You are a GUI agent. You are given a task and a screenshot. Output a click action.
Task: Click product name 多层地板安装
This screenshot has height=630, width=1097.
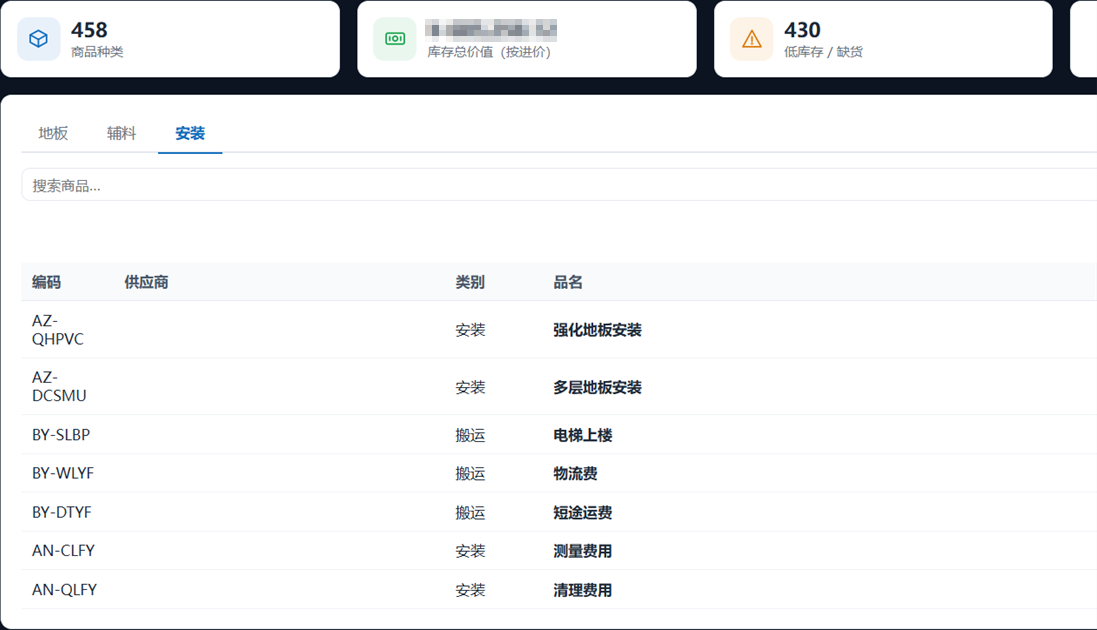[x=597, y=387]
